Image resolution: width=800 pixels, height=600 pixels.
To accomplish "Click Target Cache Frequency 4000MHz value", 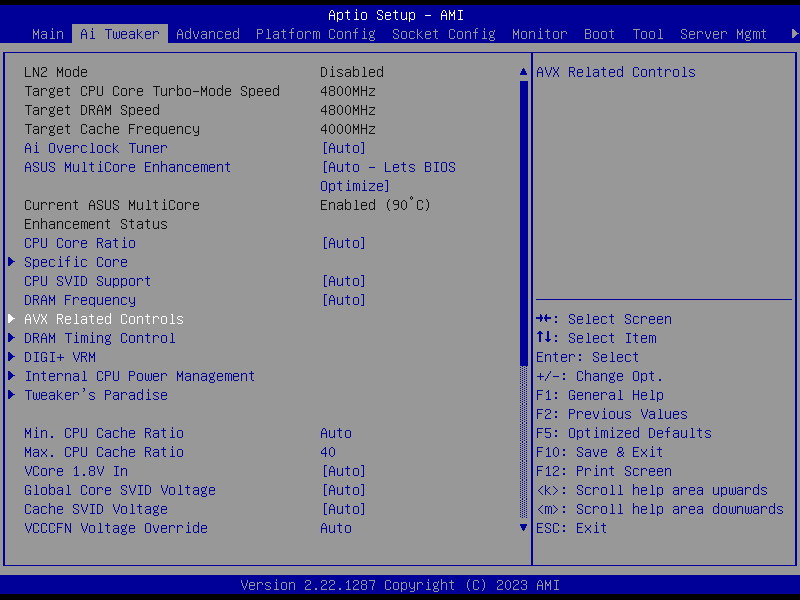I will point(348,129).
